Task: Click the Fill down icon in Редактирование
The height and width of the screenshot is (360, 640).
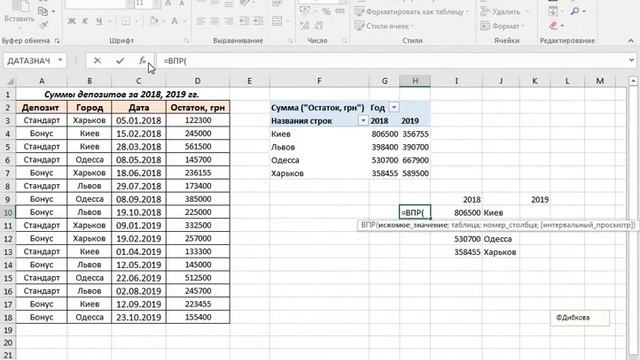Action: tap(553, 11)
